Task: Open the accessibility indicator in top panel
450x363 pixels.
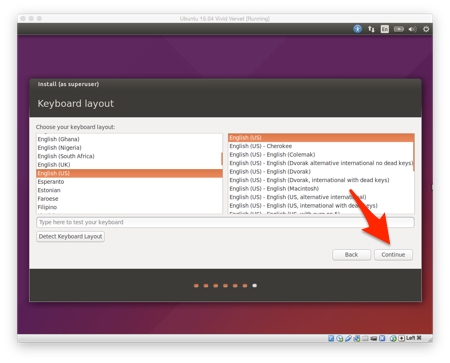Action: click(x=357, y=29)
